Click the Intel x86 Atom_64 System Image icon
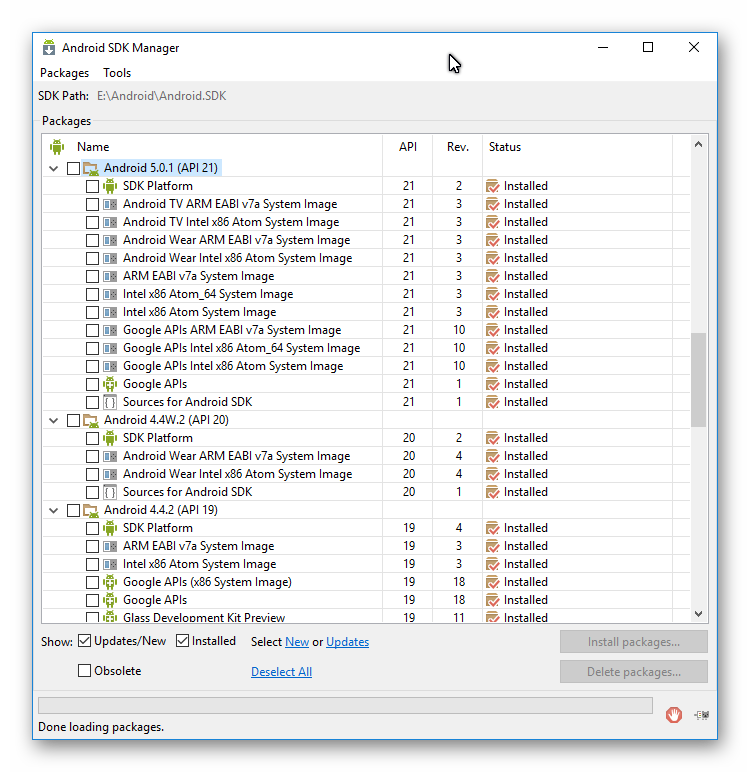This screenshot has width=750, height=772. click(x=110, y=294)
